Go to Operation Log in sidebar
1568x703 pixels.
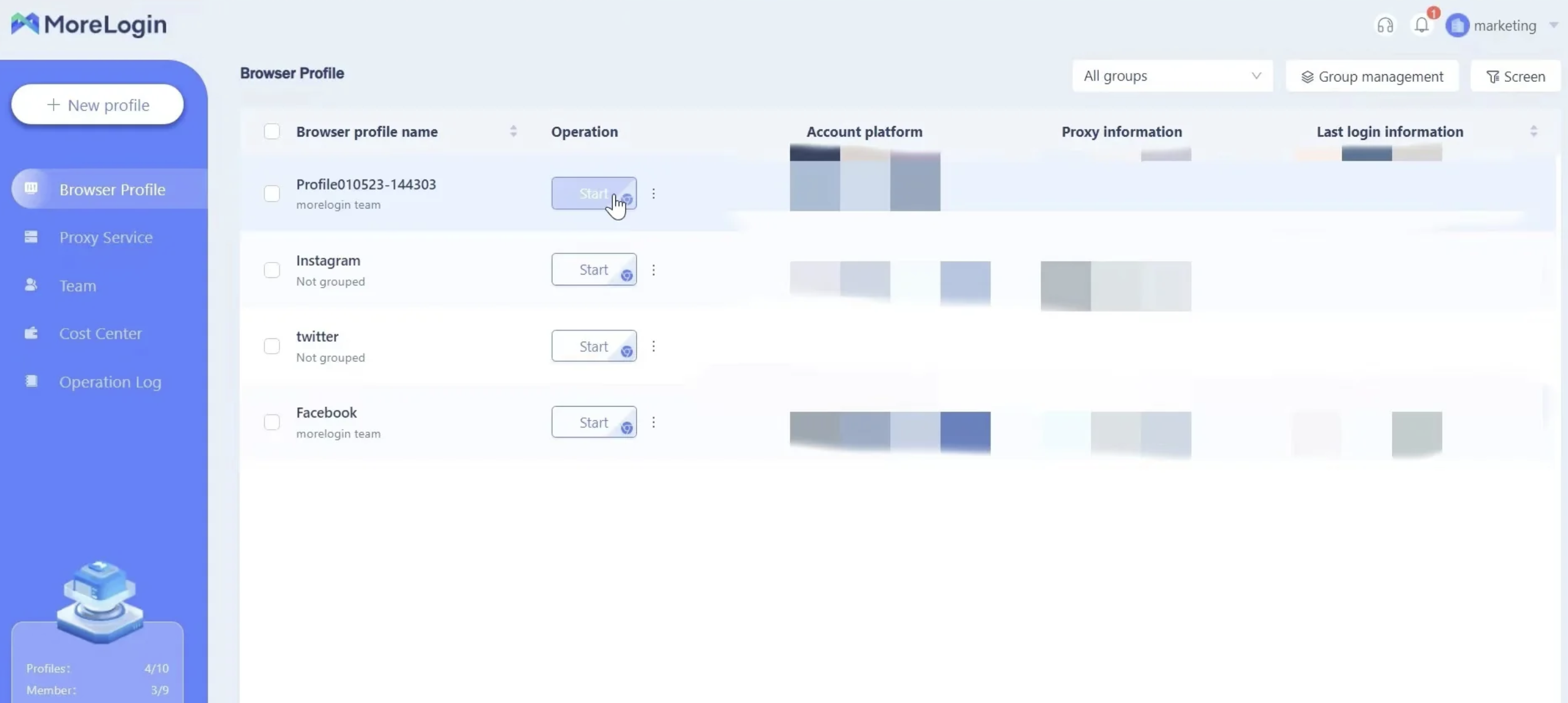110,382
